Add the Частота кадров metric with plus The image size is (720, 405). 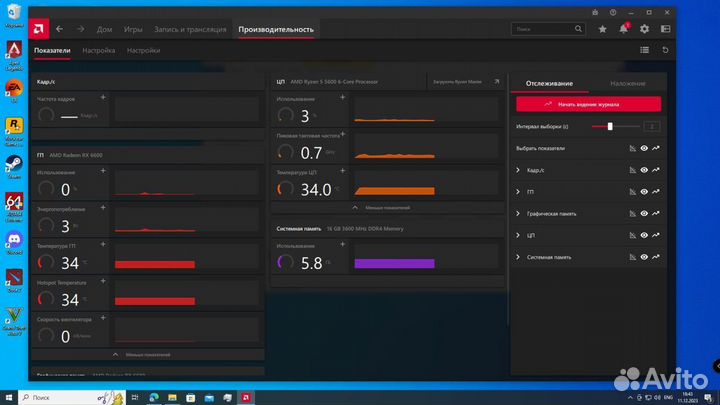(103, 97)
